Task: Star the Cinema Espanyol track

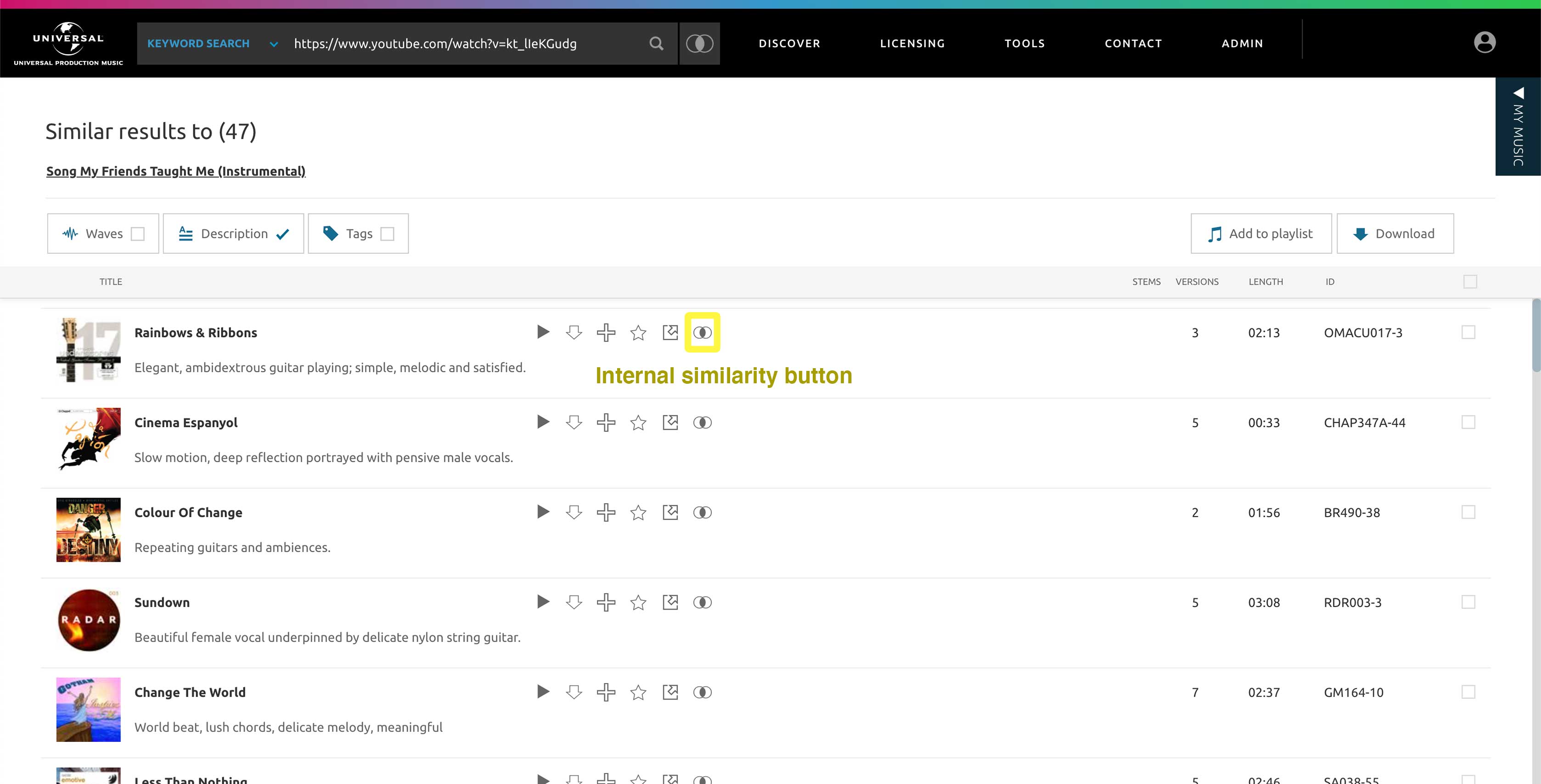Action: coord(638,422)
